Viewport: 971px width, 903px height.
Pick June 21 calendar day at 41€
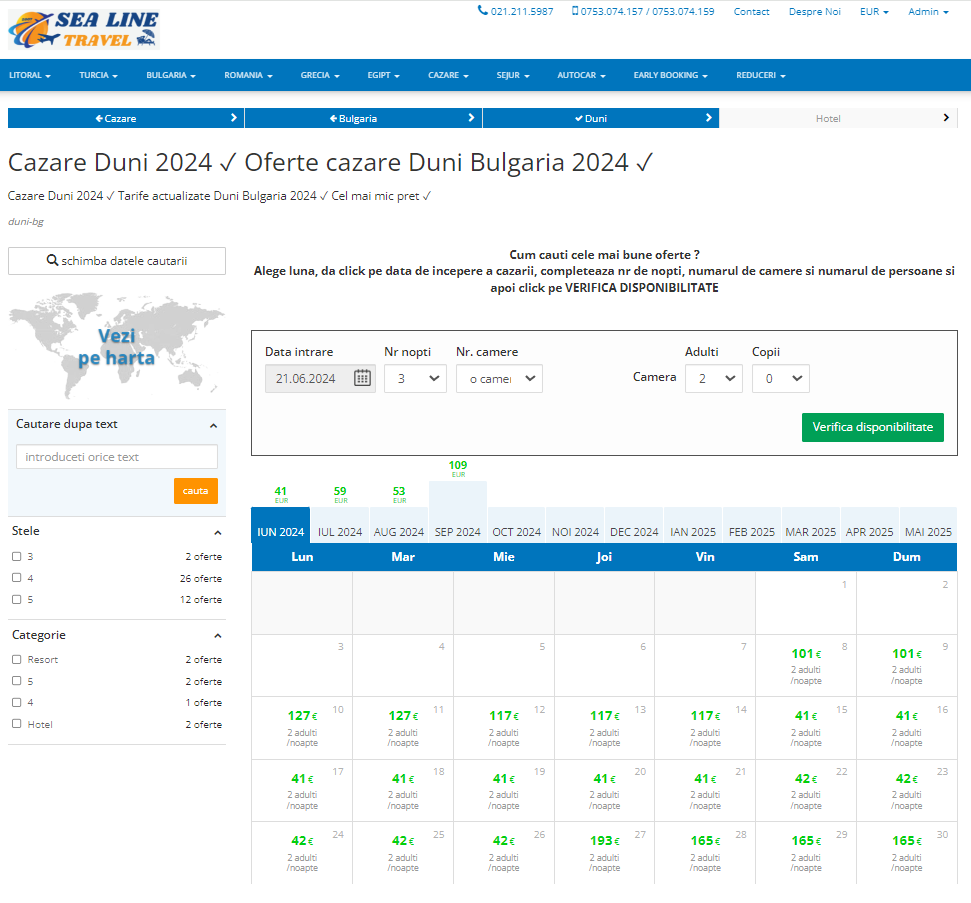click(x=705, y=790)
